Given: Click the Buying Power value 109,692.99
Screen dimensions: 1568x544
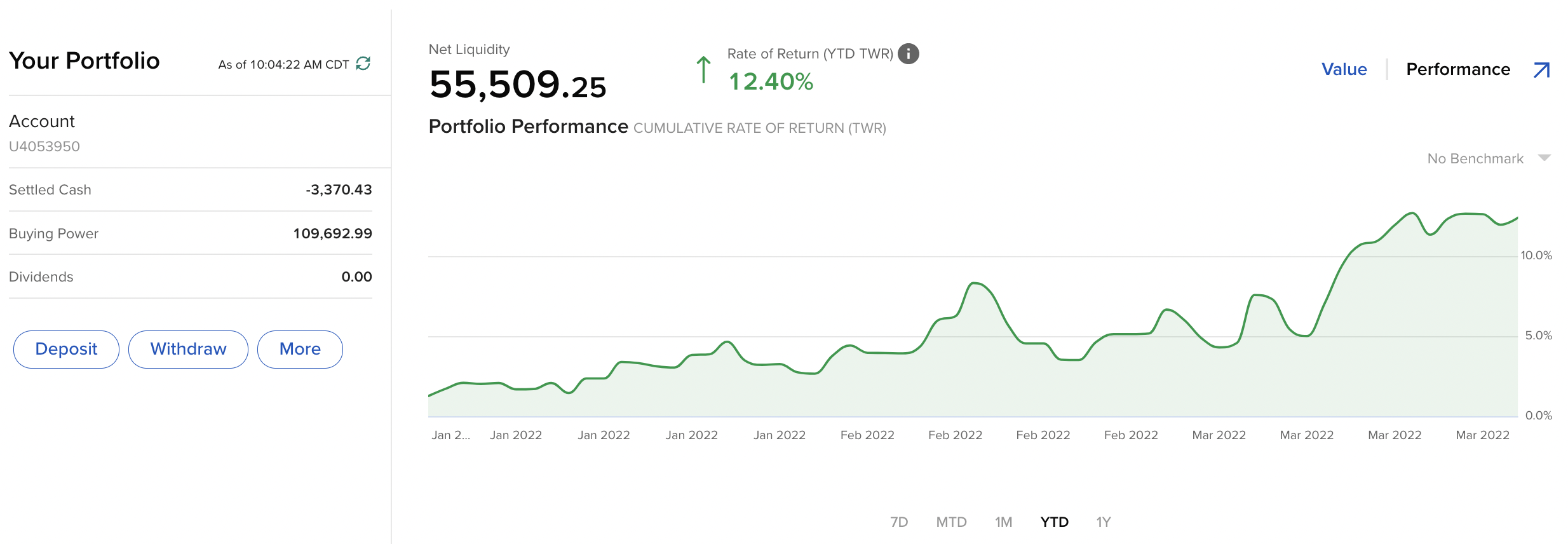Looking at the screenshot, I should pos(332,233).
